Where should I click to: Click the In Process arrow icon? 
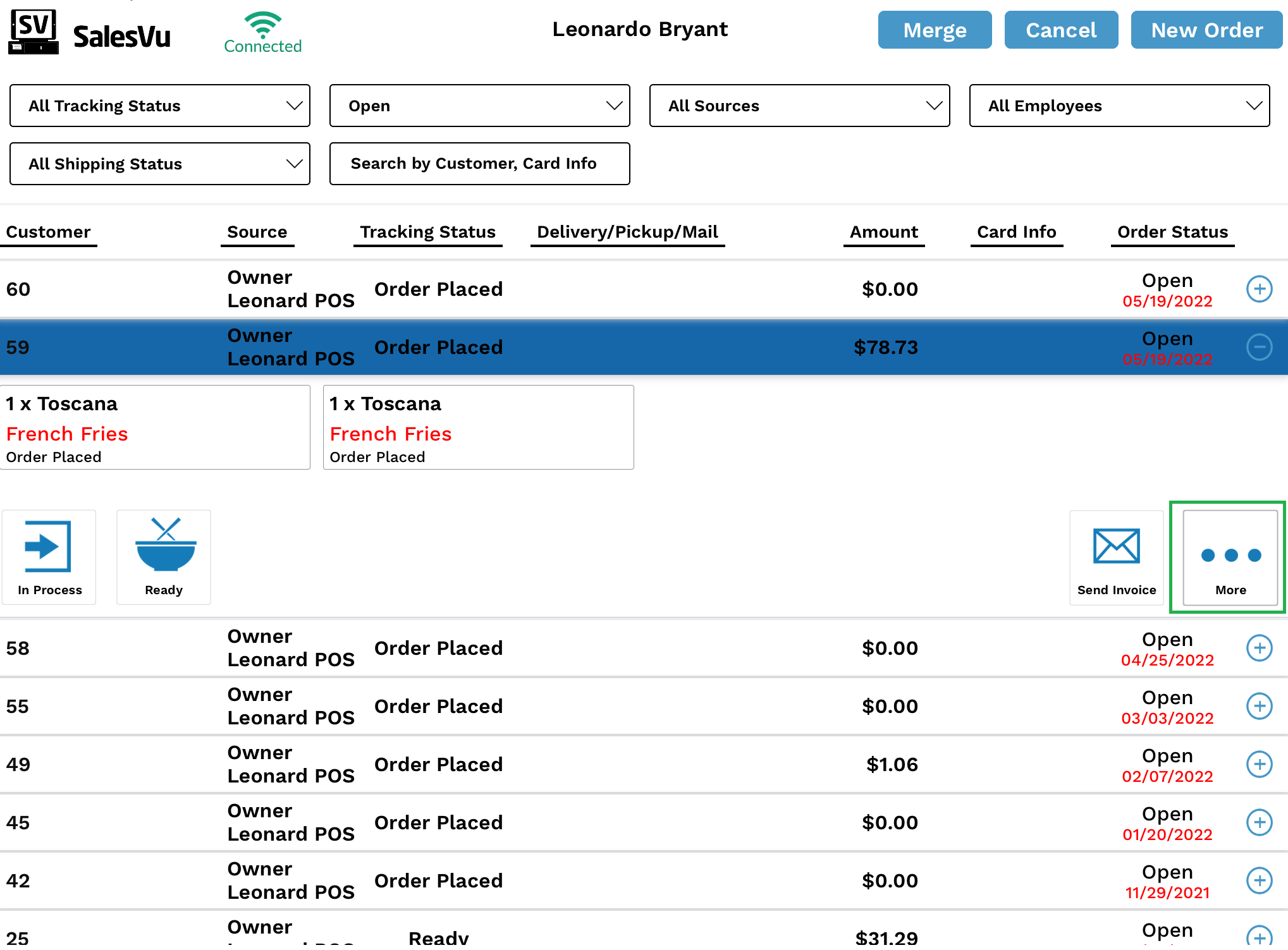pyautogui.click(x=48, y=547)
